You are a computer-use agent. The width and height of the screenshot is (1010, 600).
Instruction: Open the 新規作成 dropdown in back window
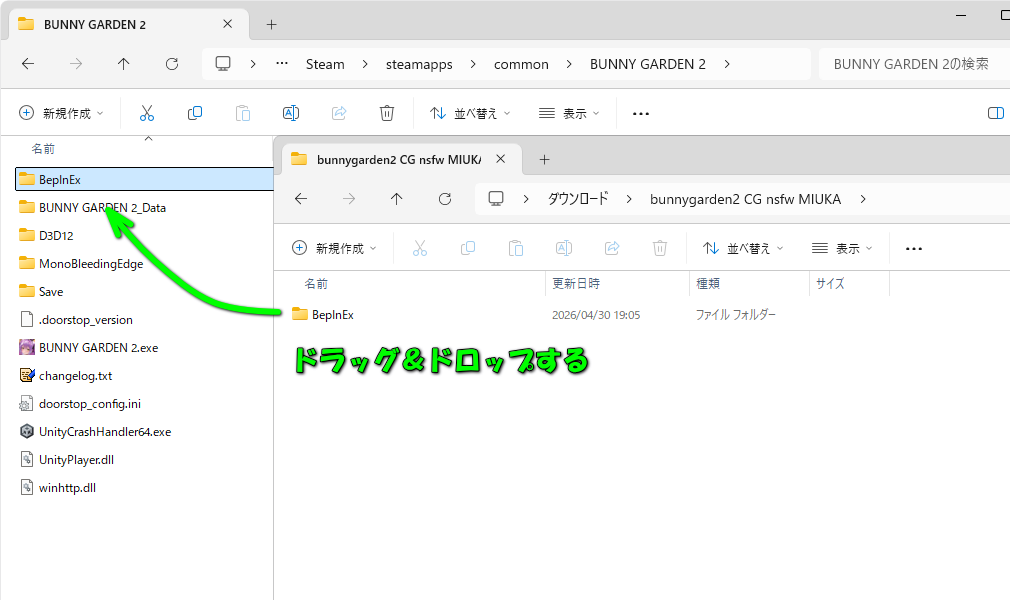coord(61,113)
